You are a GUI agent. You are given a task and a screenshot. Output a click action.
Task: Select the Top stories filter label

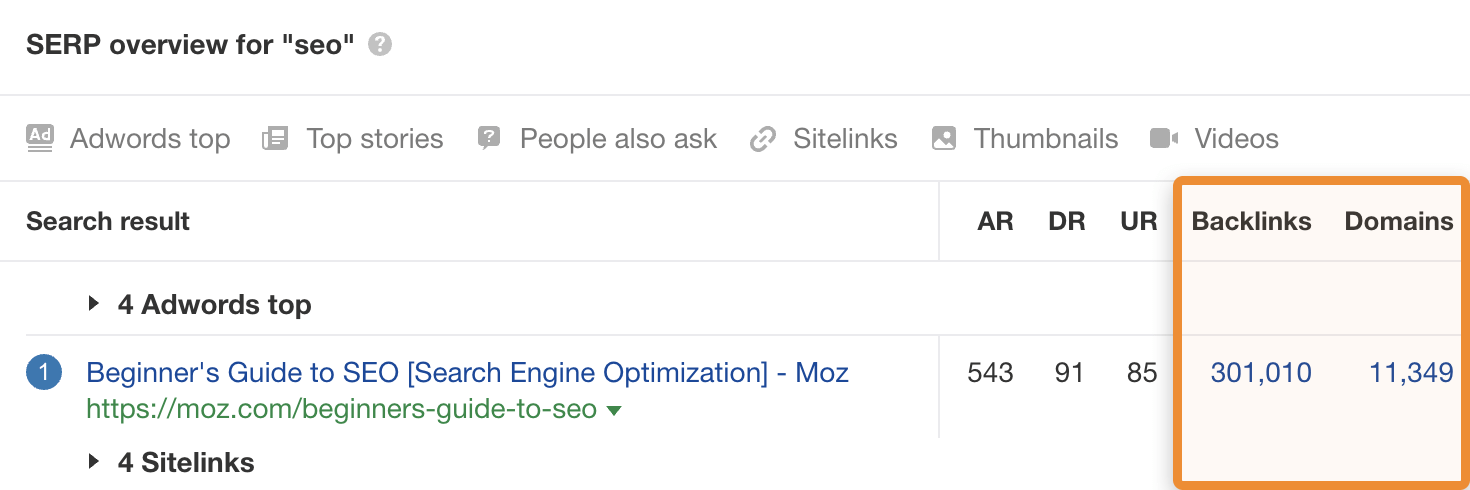coord(374,138)
